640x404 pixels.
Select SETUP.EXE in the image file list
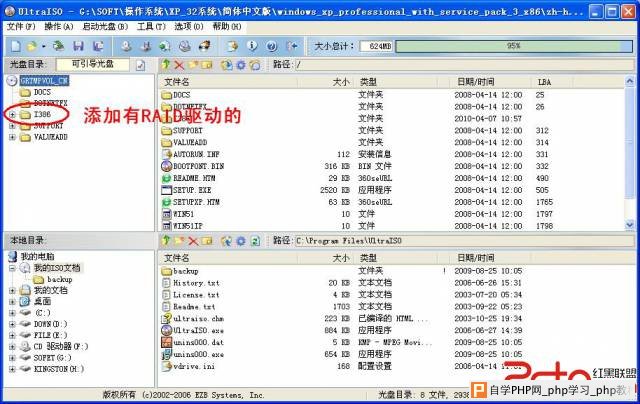click(x=192, y=190)
